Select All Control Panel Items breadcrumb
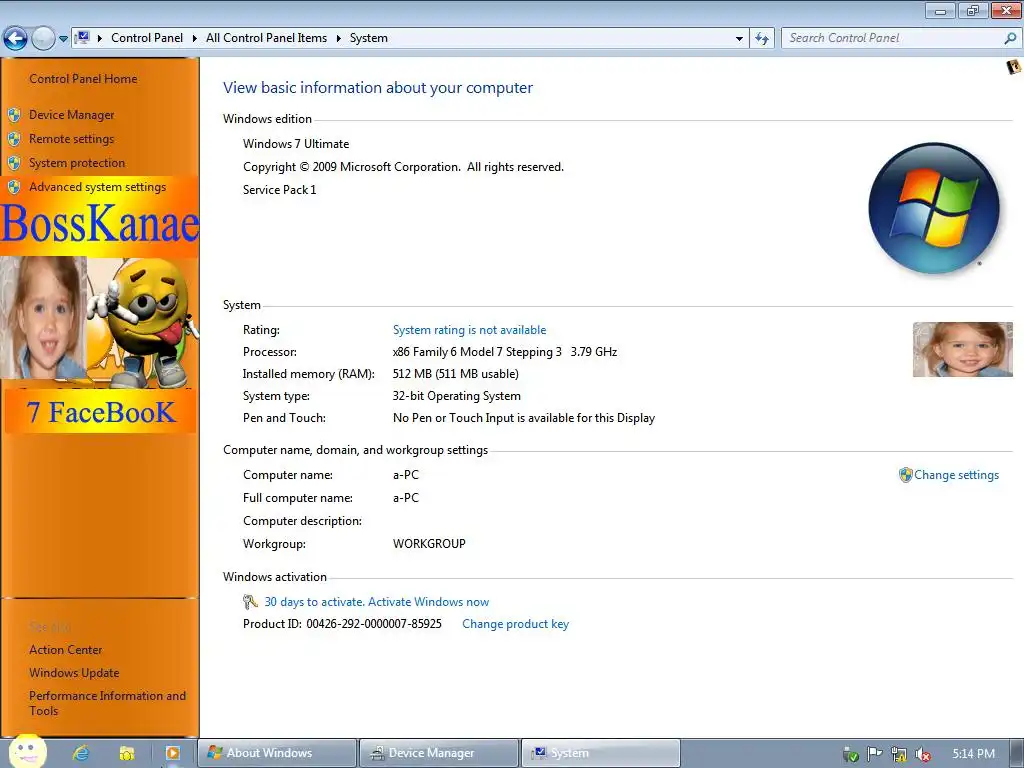The height and width of the screenshot is (768, 1024). coord(266,38)
